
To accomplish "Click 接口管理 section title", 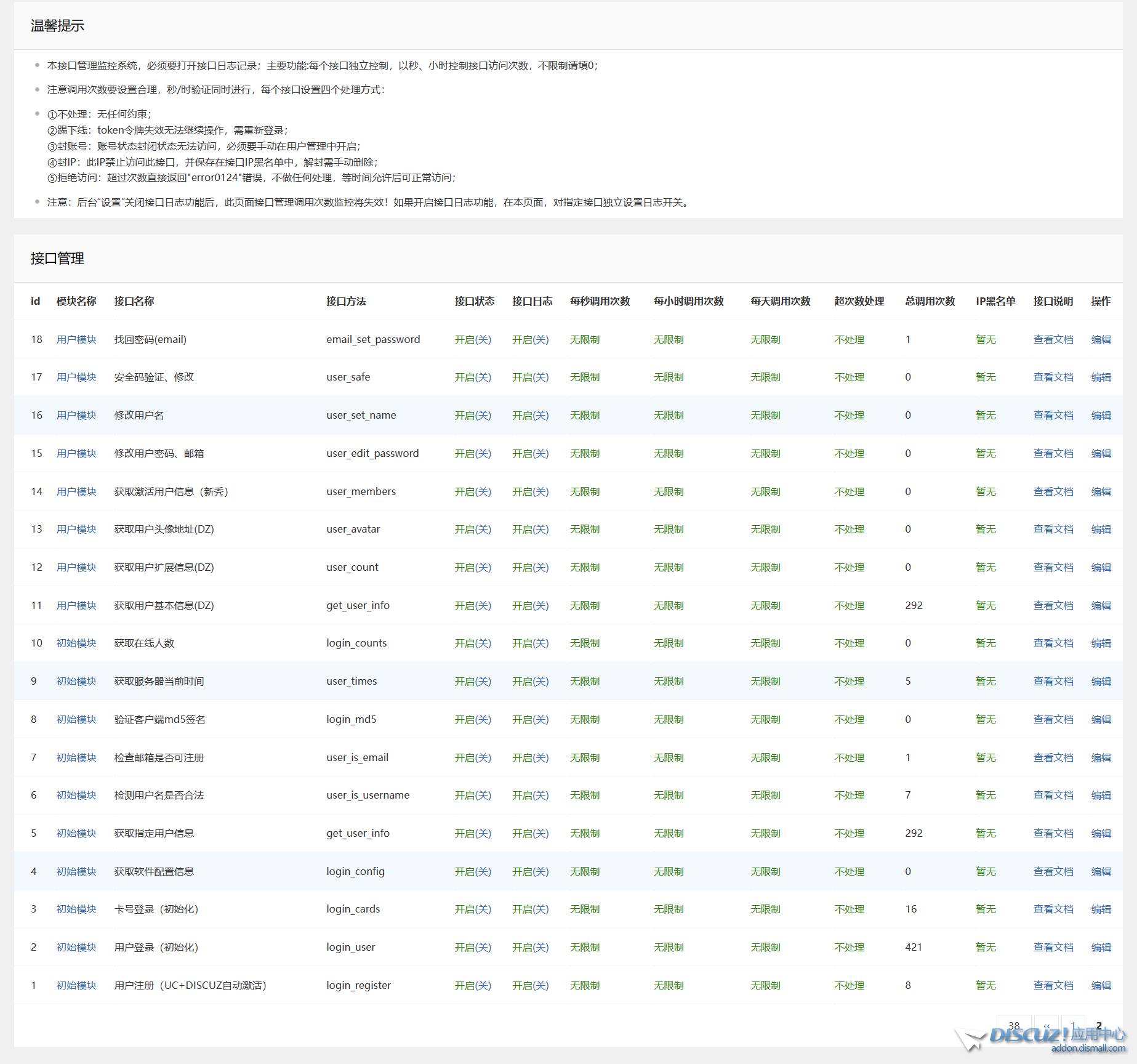I will point(57,259).
